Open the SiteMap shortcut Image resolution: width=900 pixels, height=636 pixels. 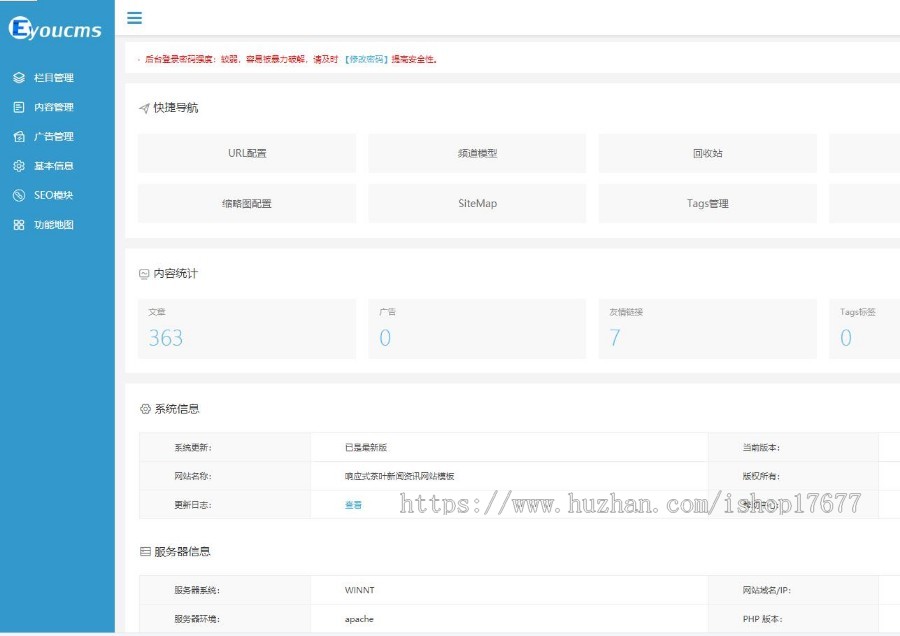point(477,203)
